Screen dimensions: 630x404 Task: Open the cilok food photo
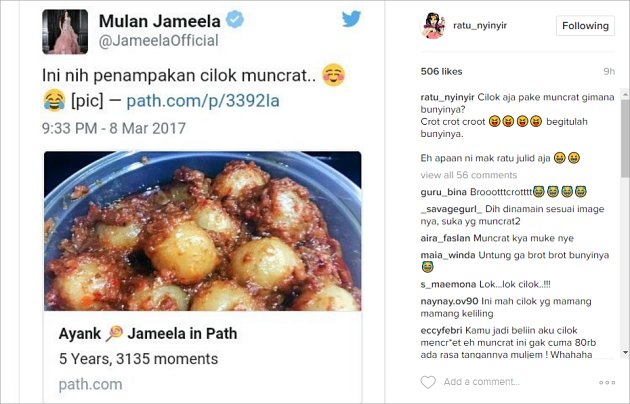click(x=202, y=231)
